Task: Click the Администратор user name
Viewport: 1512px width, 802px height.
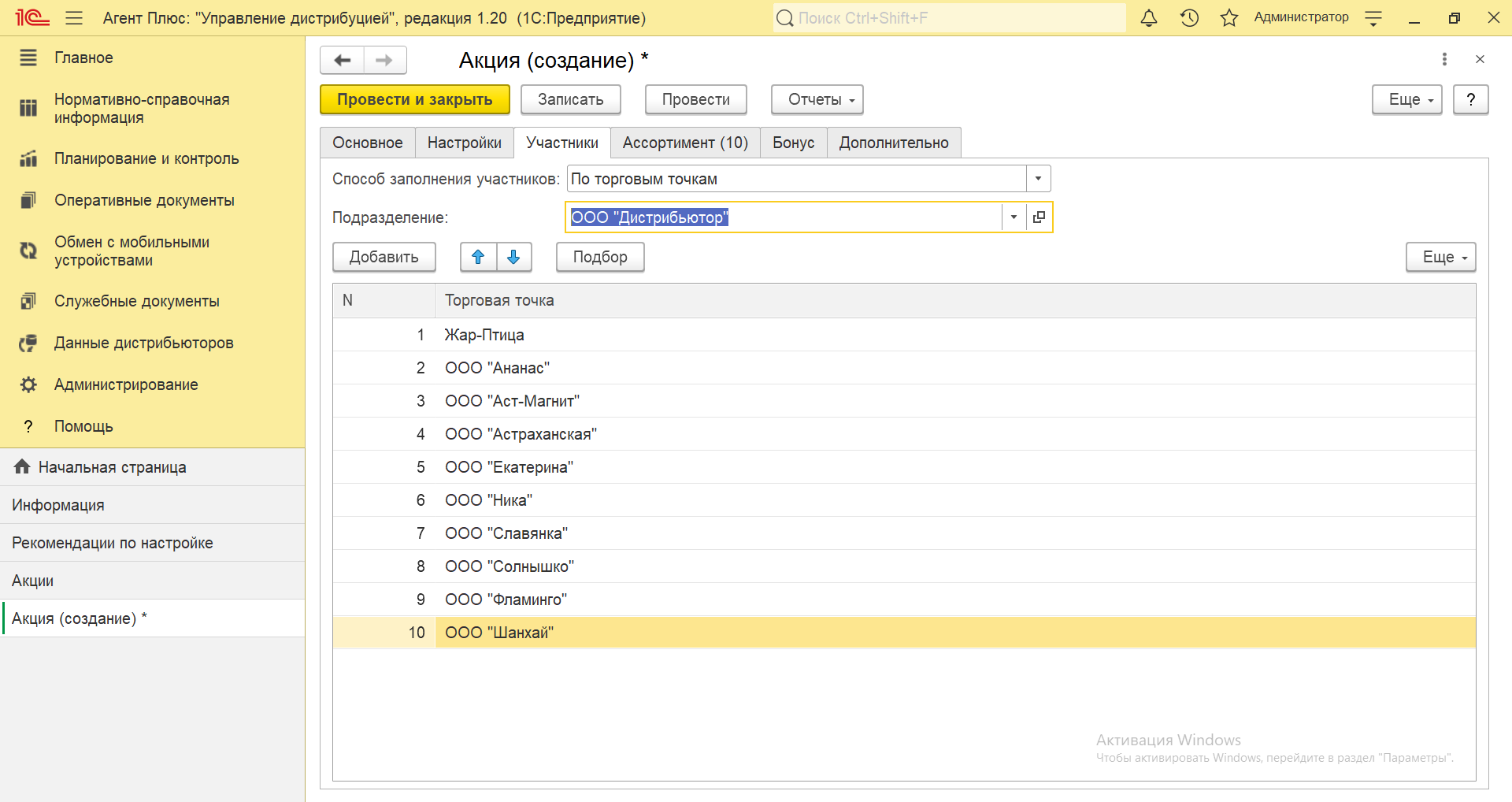Action: [1301, 17]
